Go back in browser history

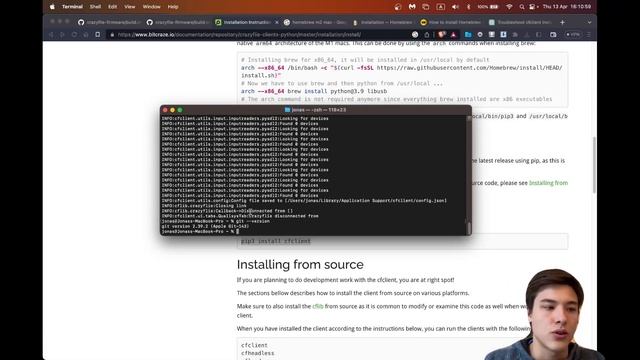(51, 35)
